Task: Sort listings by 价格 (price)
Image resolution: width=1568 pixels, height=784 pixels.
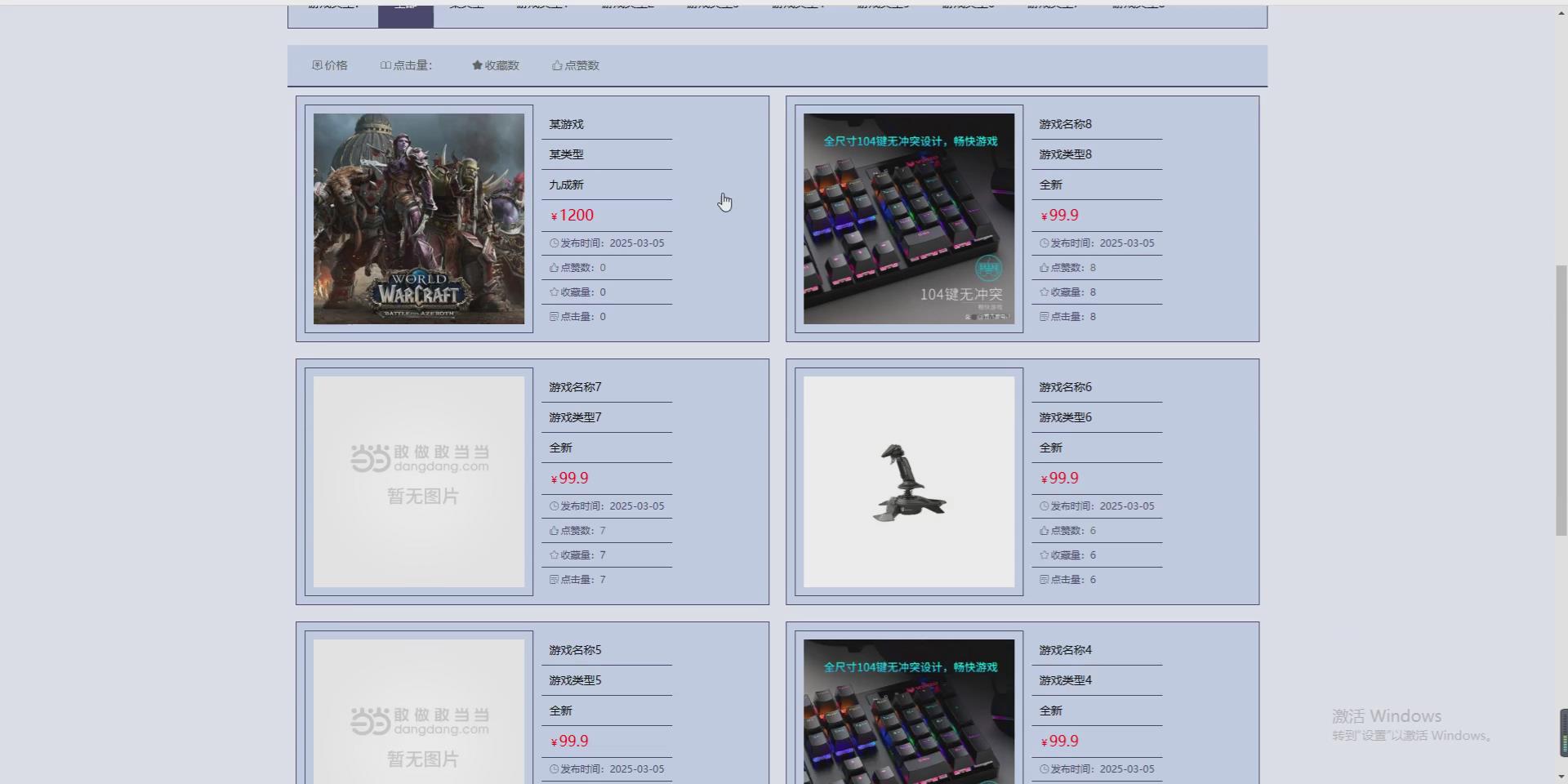Action: (x=330, y=65)
